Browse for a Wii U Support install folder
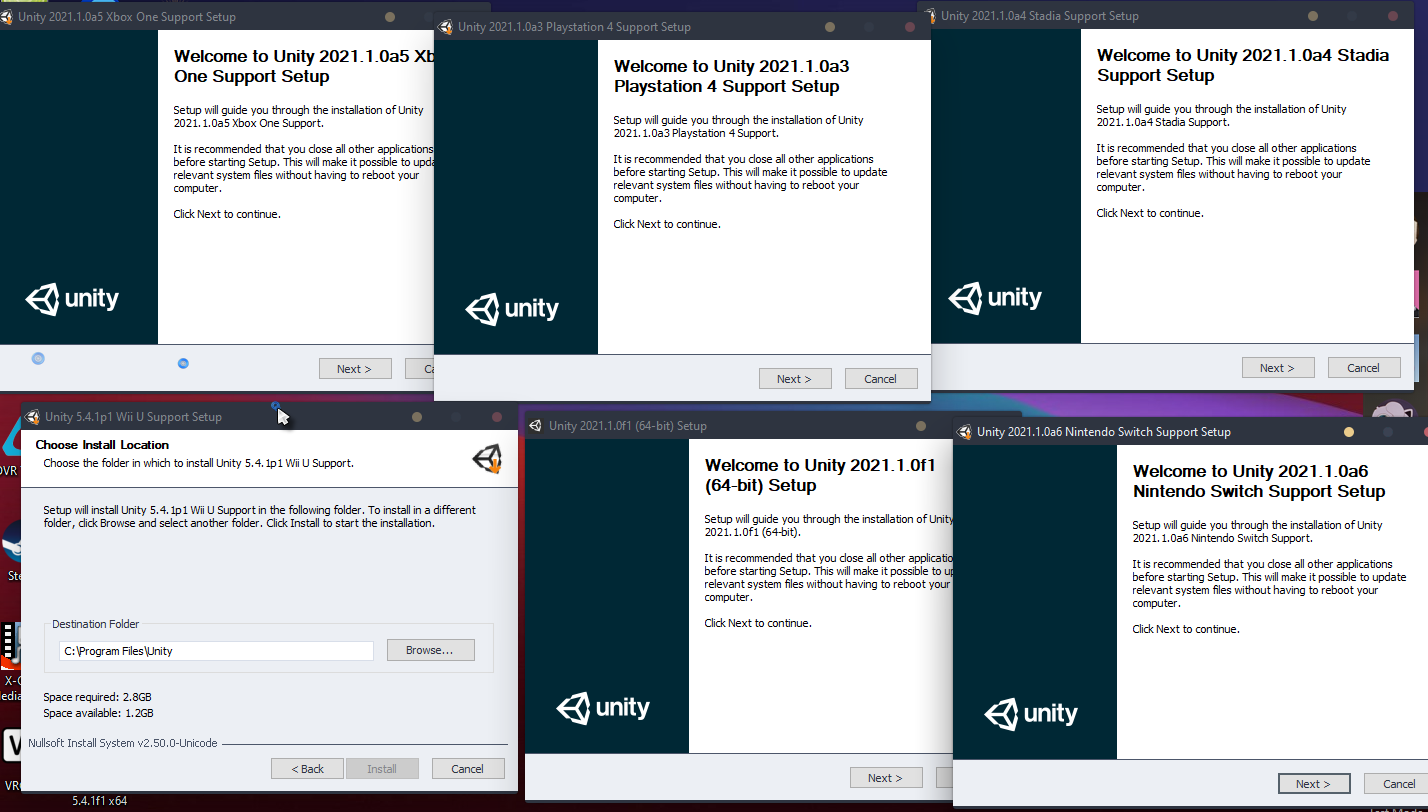The image size is (1428, 812). [x=430, y=650]
